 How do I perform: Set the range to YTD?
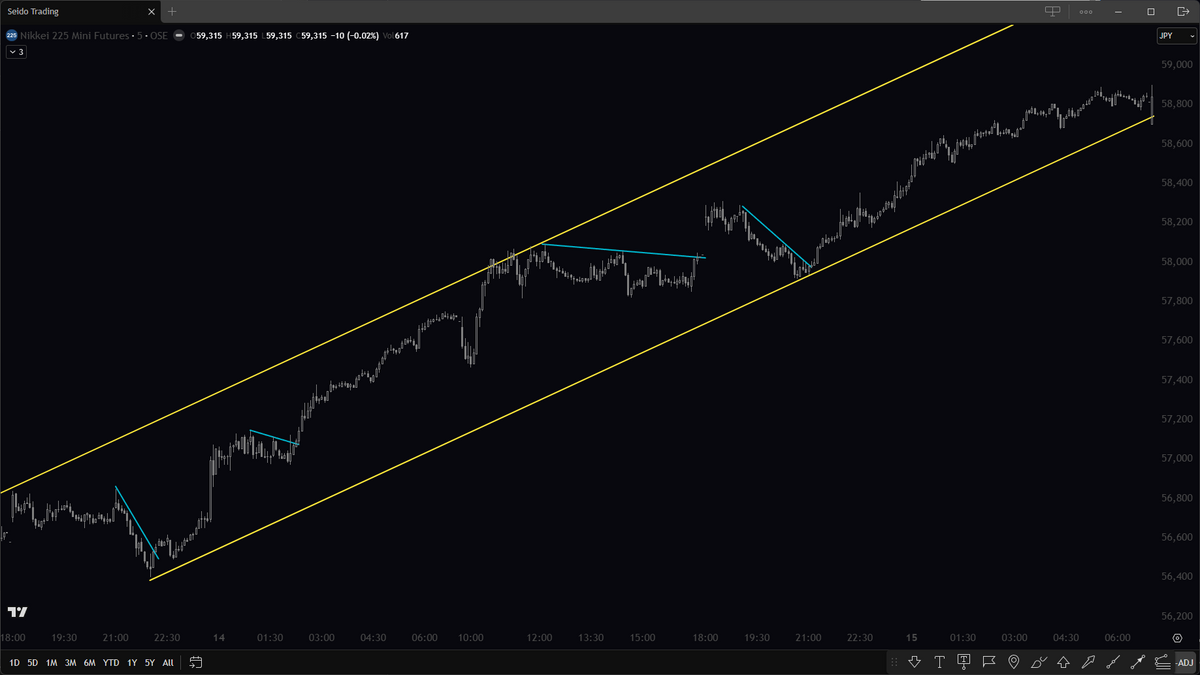[111, 663]
